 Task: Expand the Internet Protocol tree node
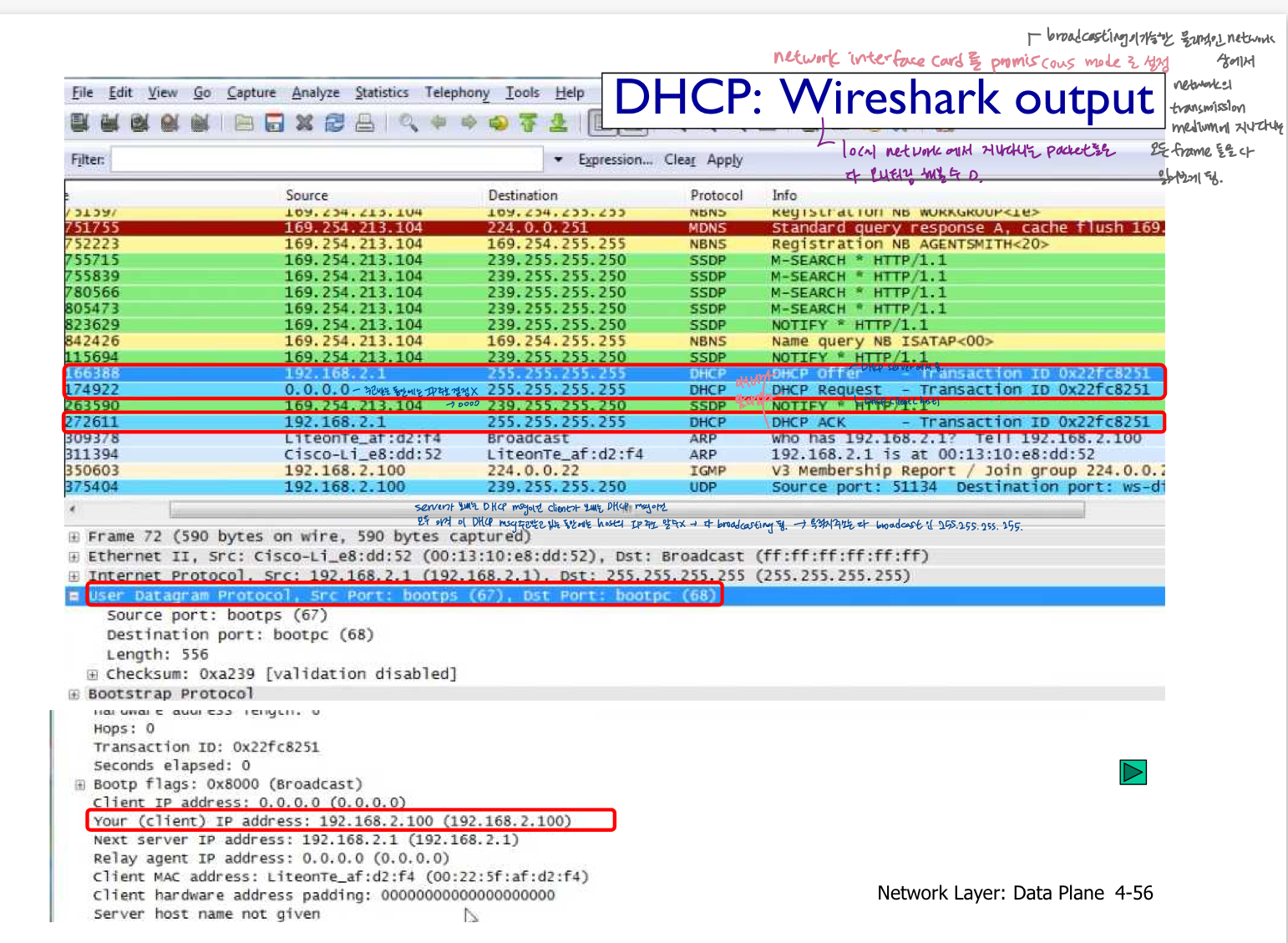tap(74, 576)
